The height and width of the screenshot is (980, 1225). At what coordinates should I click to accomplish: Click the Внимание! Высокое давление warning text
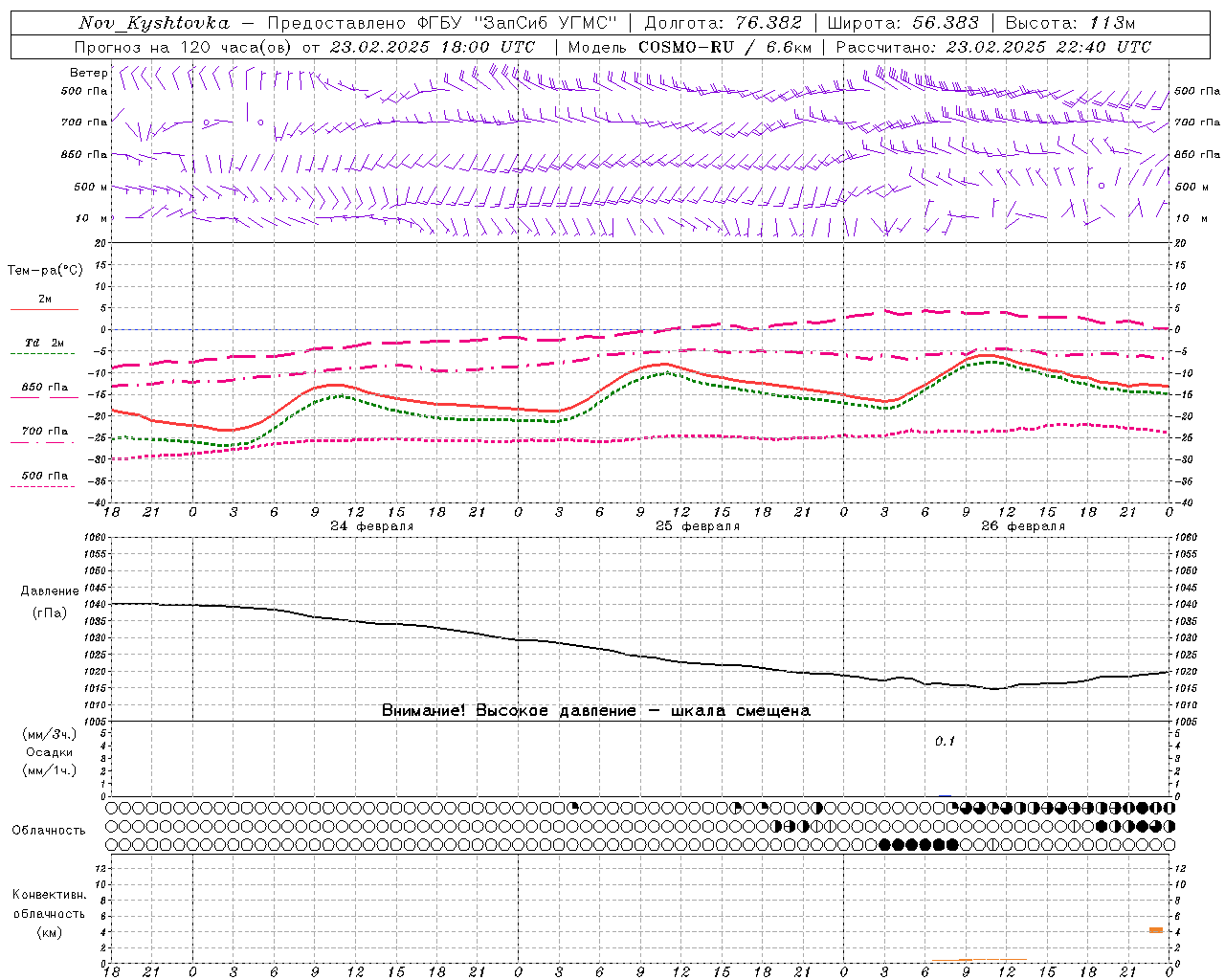[595, 710]
